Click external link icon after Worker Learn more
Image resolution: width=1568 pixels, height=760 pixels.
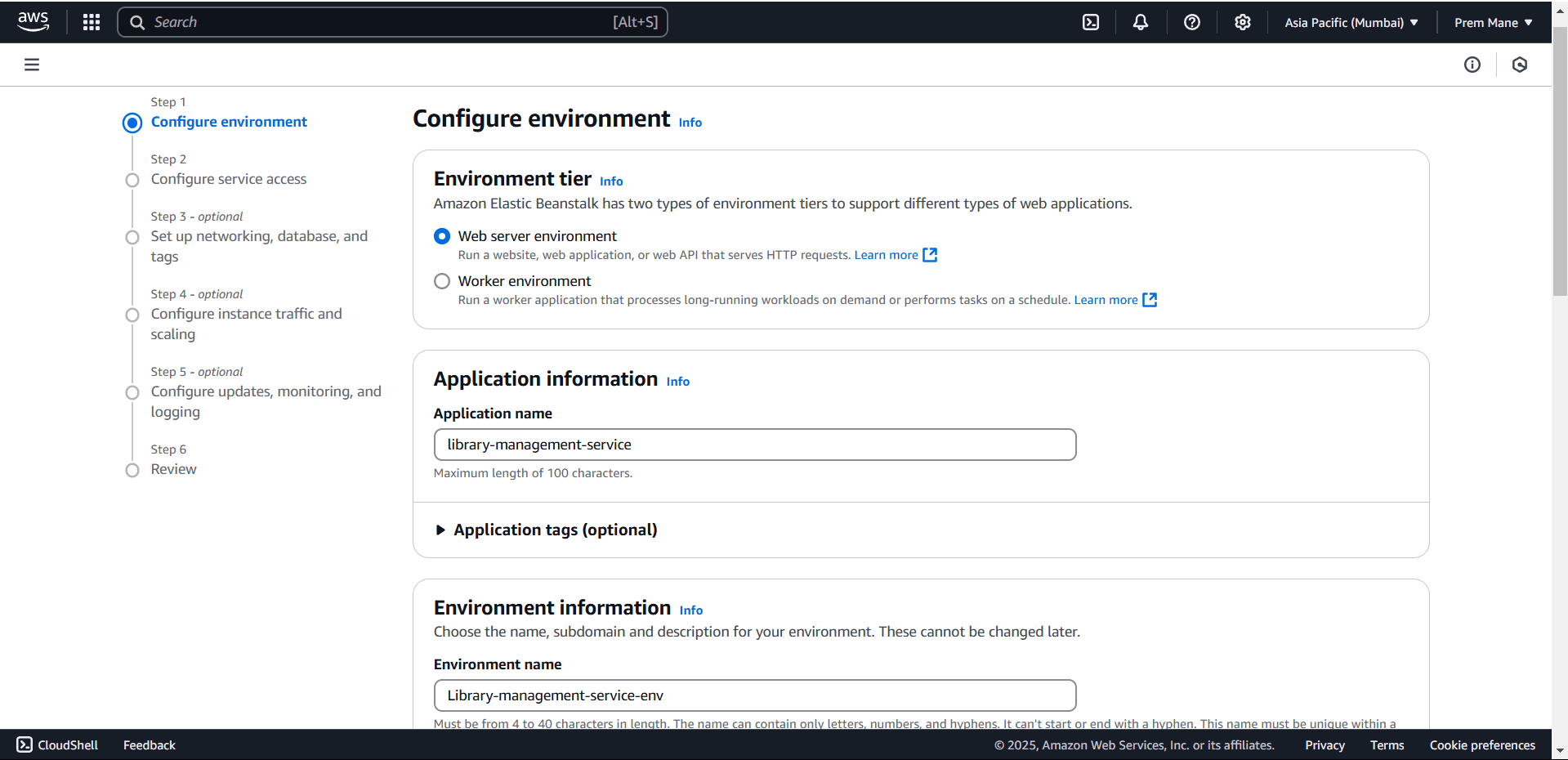point(1150,300)
